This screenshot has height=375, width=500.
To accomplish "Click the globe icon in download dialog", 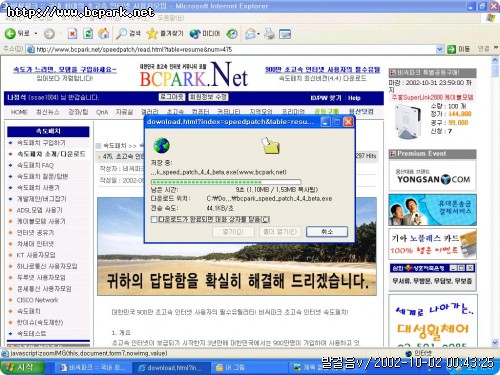I will (x=162, y=146).
